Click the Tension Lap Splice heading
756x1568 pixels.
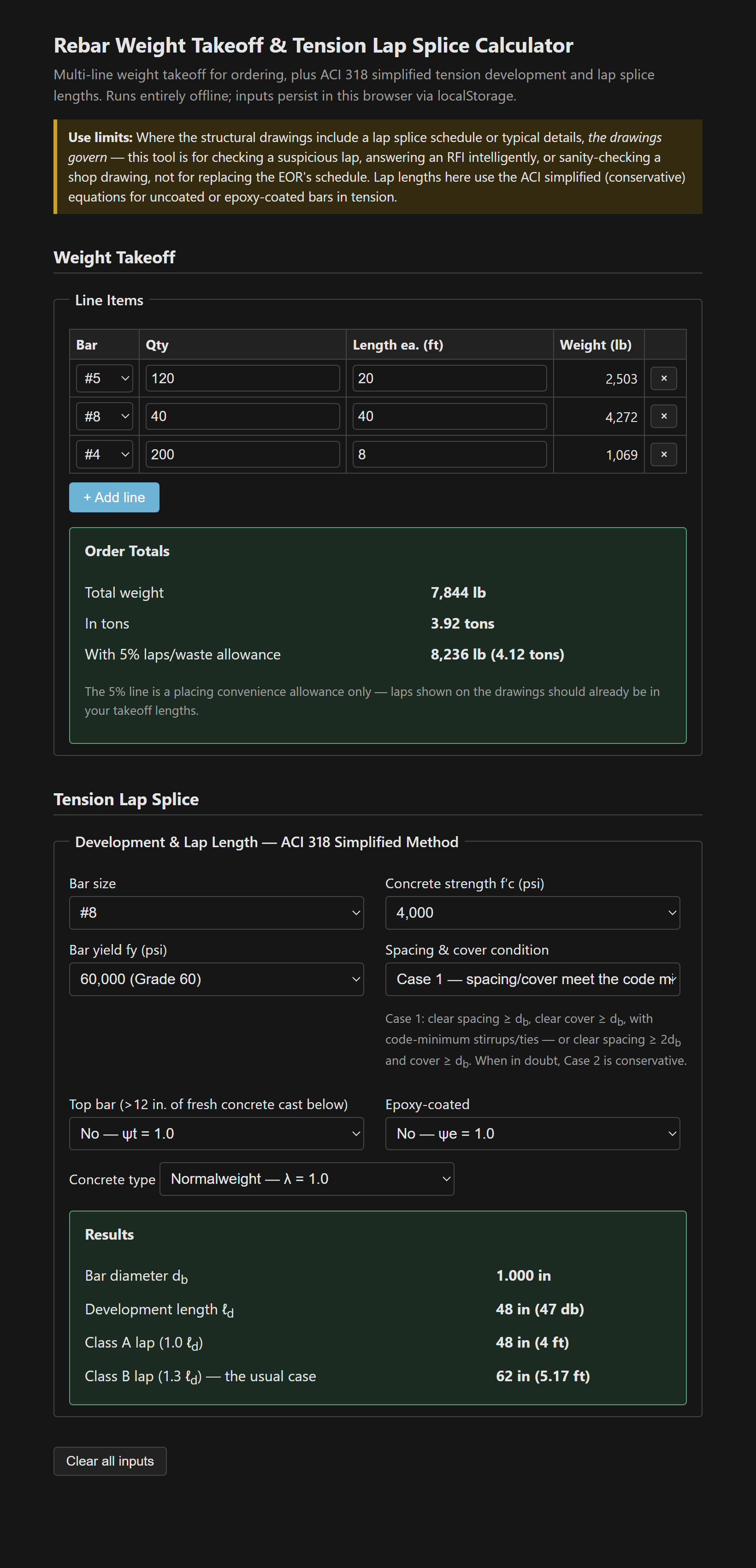(126, 799)
